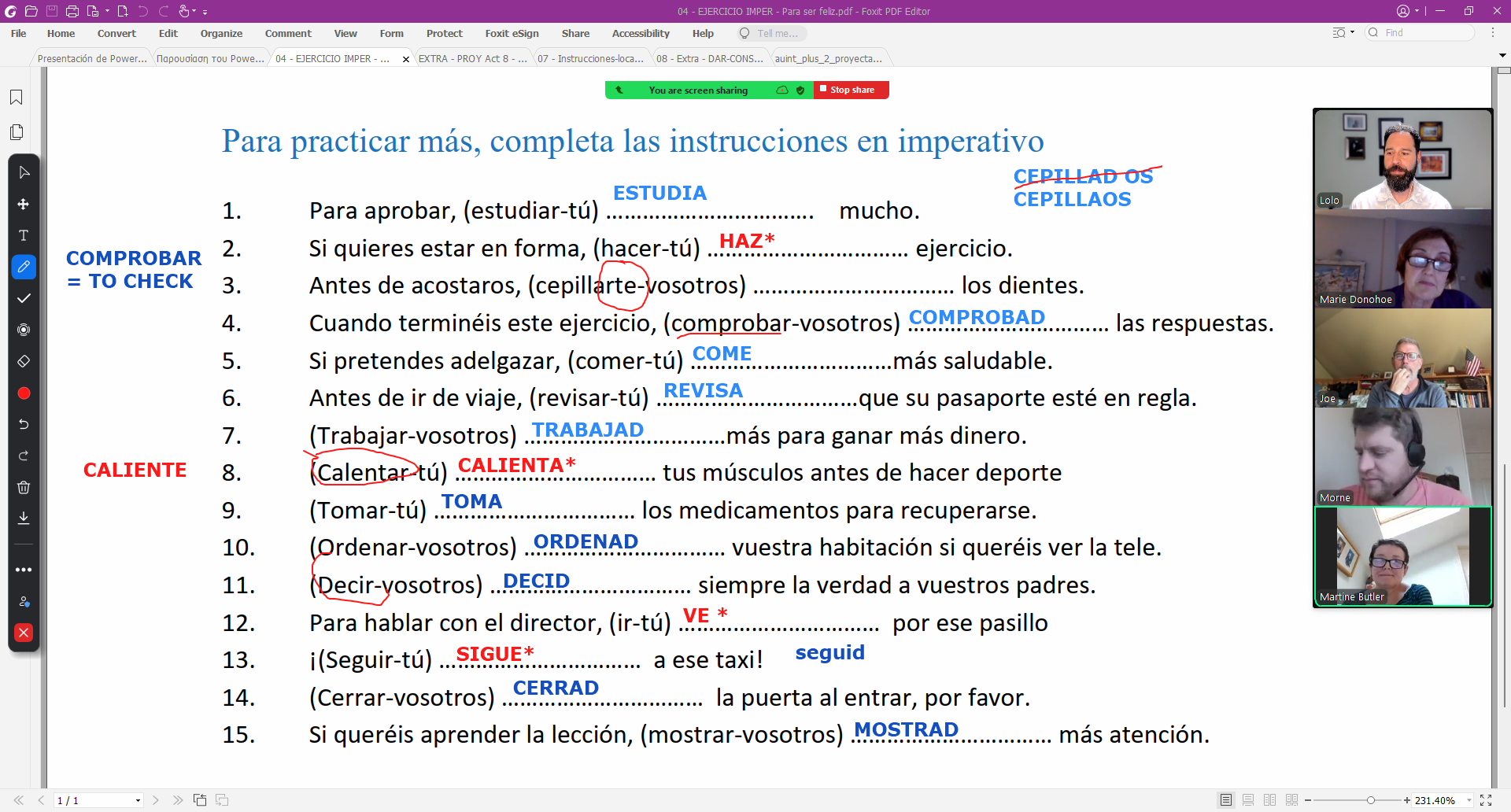Toggle continuous facing view mode
Screen dimensions: 1511x812
click(x=1292, y=800)
